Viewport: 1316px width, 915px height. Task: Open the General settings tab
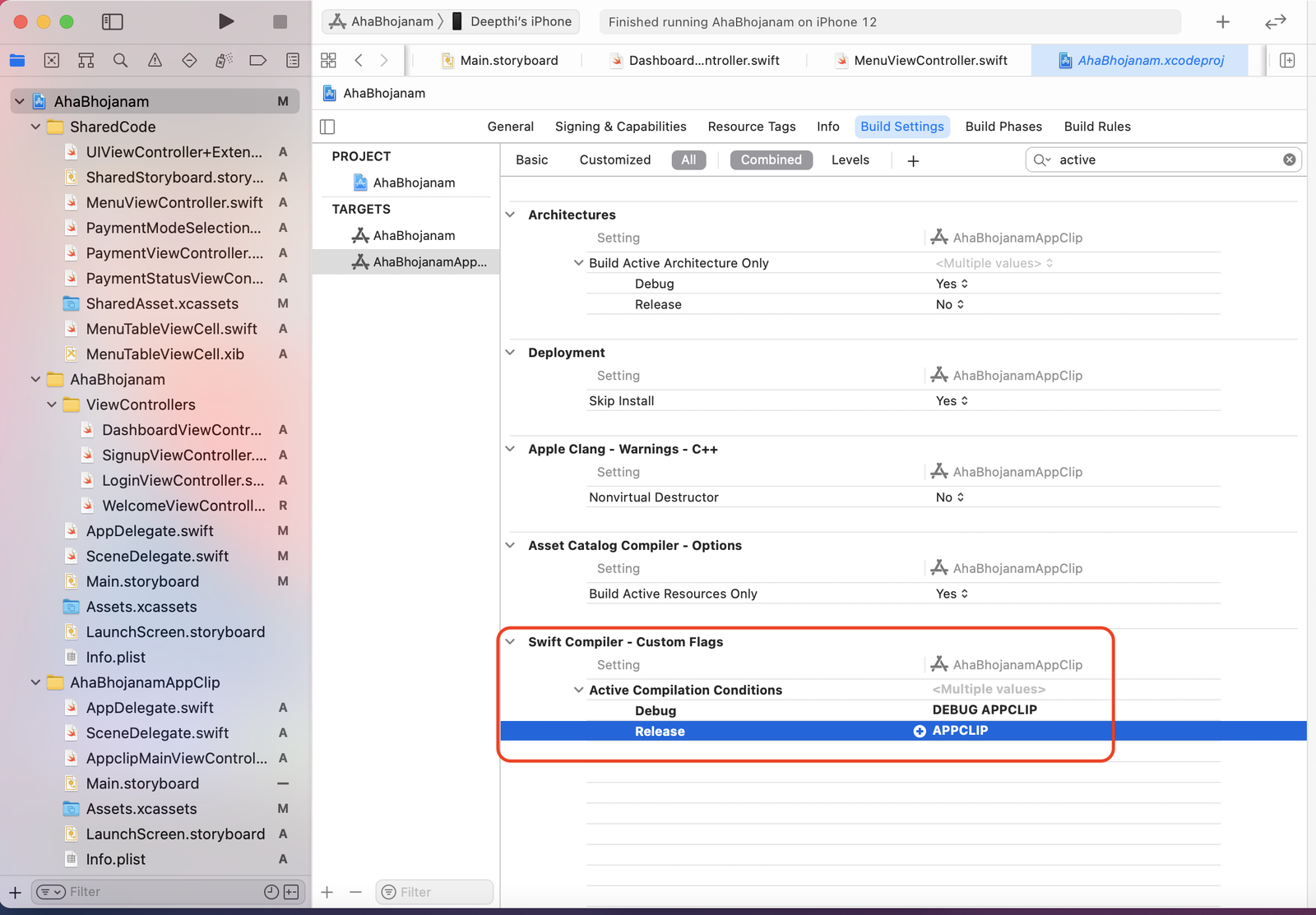[511, 127]
